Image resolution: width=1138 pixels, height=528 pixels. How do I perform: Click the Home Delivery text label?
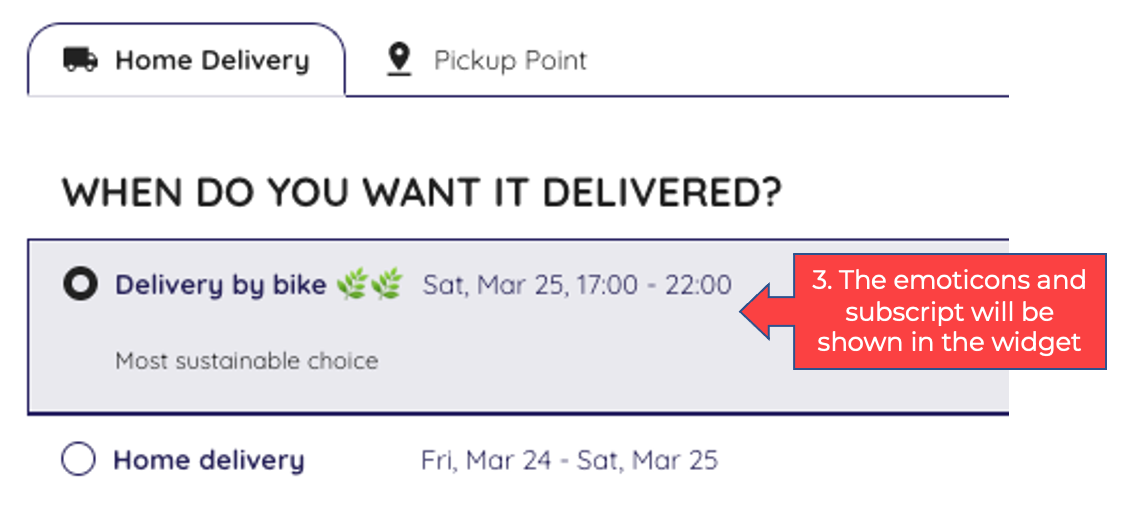212,61
